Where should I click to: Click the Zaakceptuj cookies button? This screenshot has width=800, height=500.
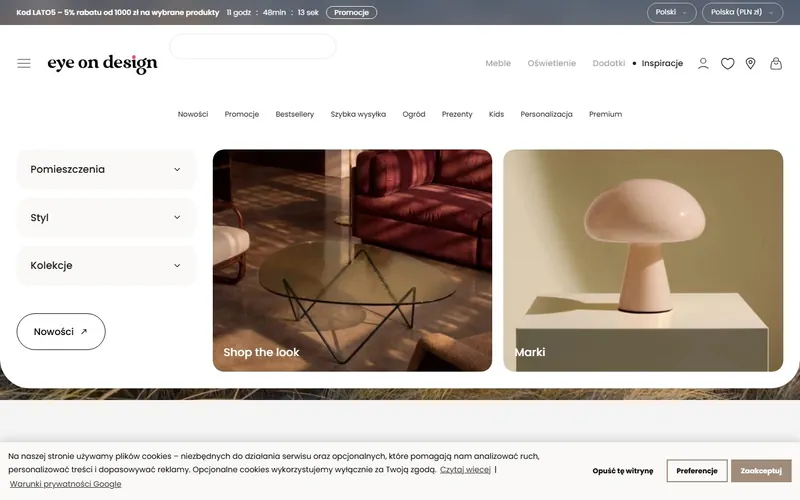click(761, 470)
